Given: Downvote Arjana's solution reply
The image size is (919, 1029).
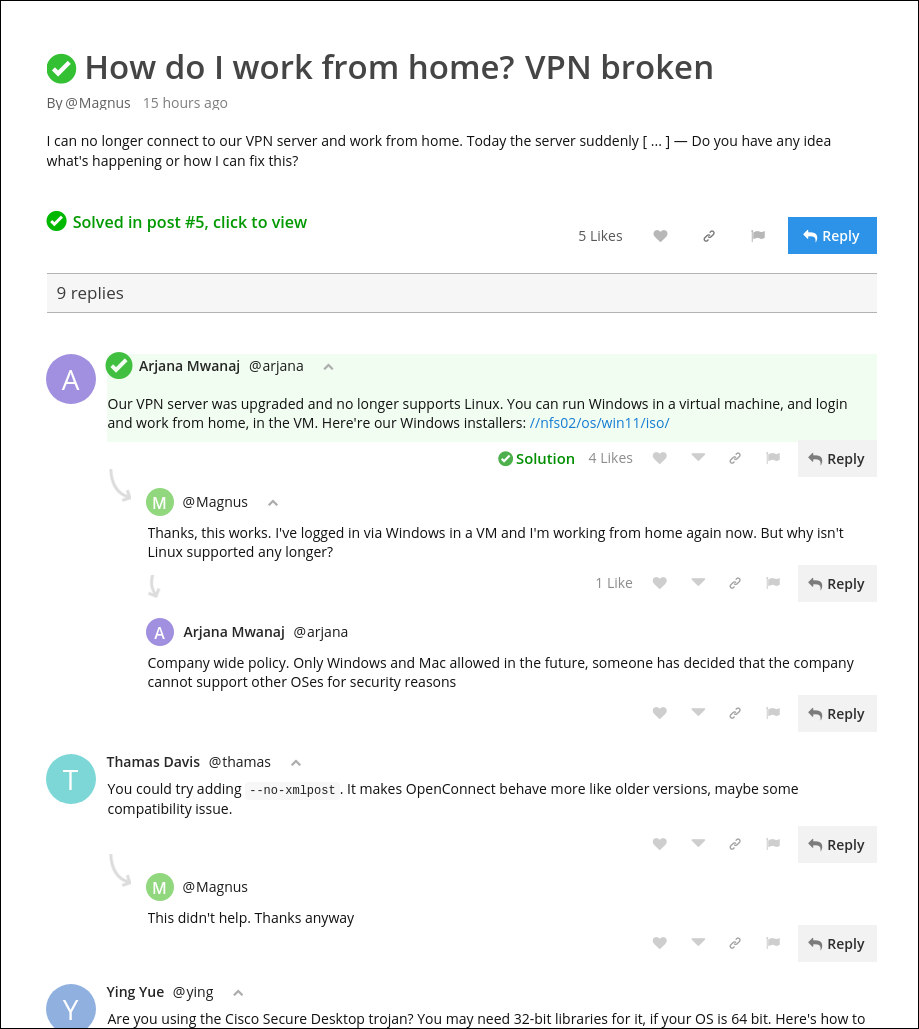Looking at the screenshot, I should [x=698, y=458].
